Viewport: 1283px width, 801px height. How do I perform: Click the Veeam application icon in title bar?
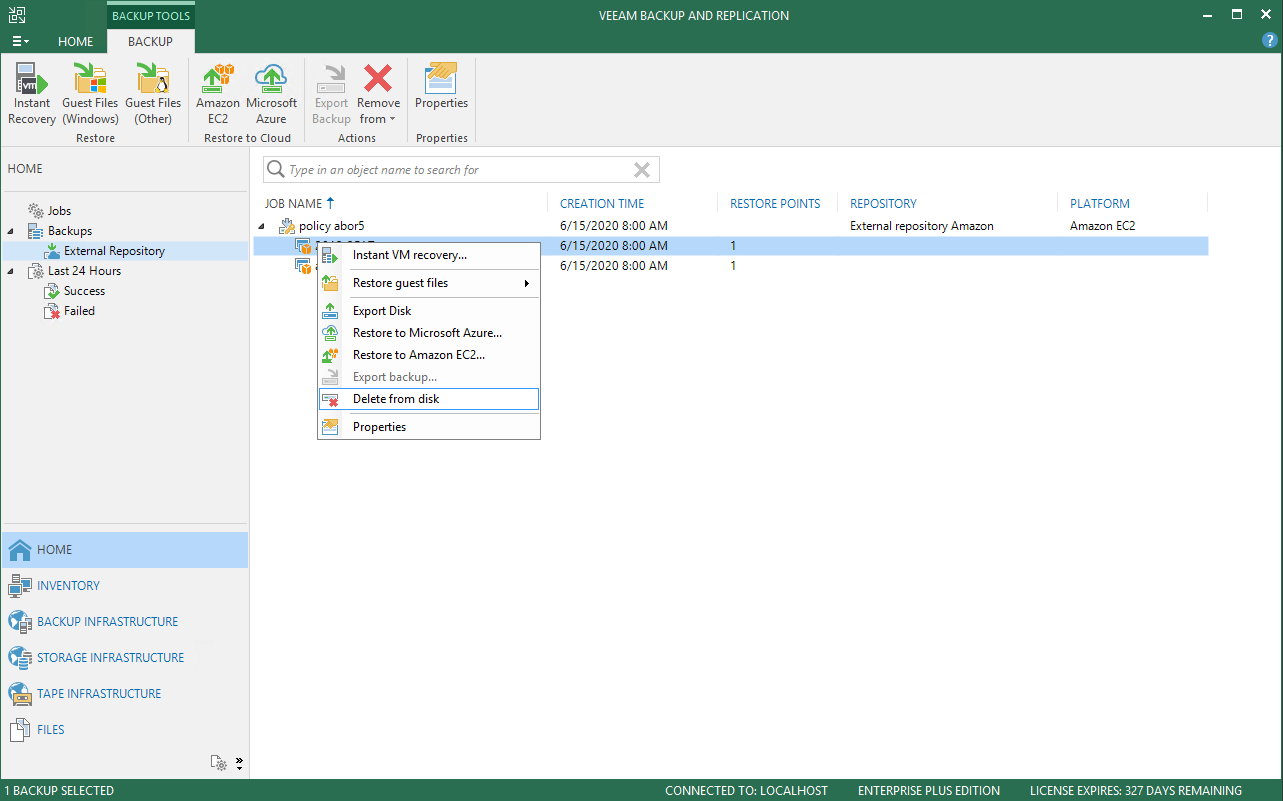(17, 15)
